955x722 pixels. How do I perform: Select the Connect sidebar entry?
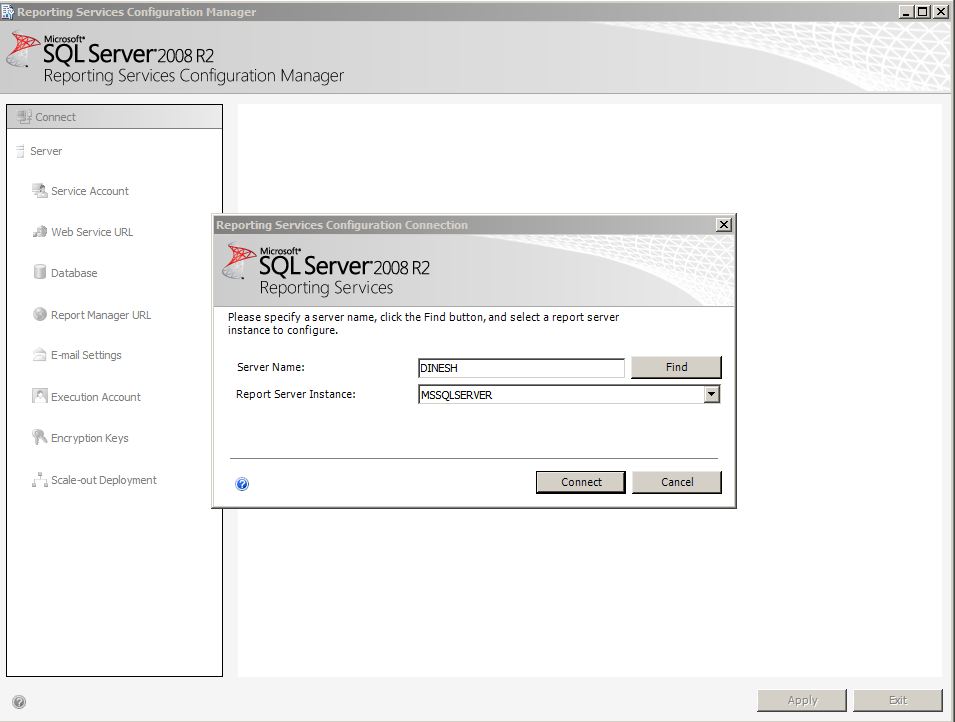[x=115, y=117]
